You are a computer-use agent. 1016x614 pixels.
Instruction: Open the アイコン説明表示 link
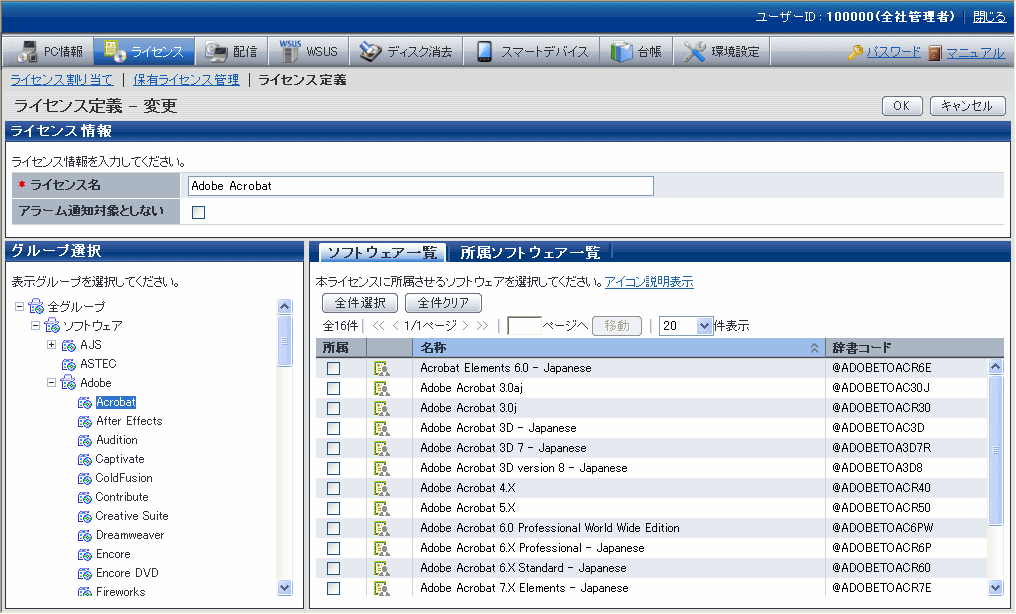click(649, 282)
